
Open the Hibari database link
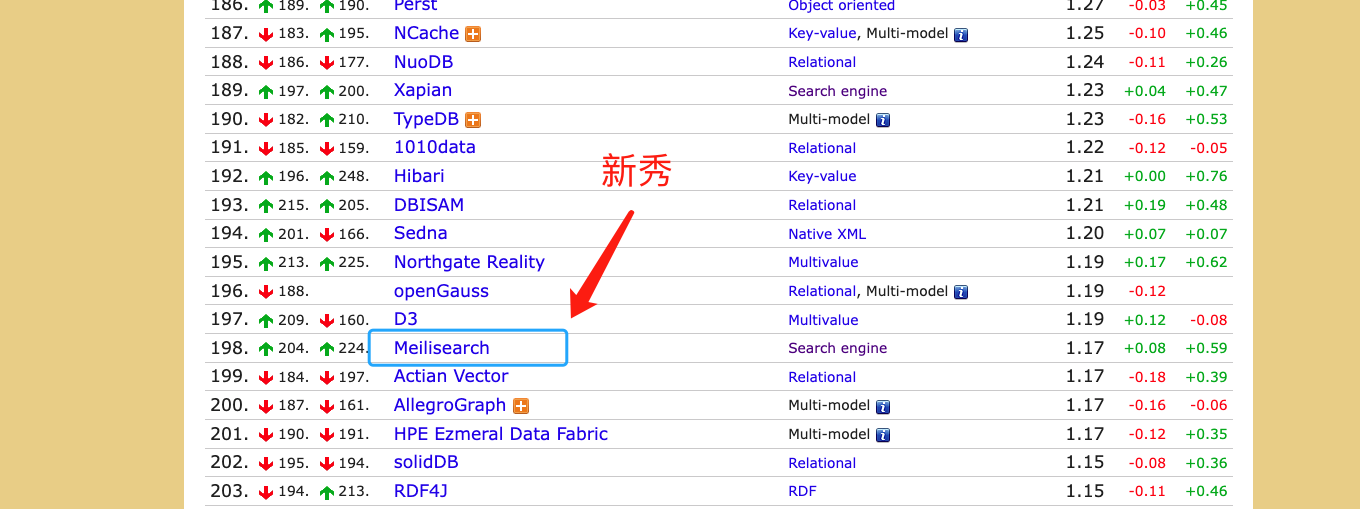[419, 176]
